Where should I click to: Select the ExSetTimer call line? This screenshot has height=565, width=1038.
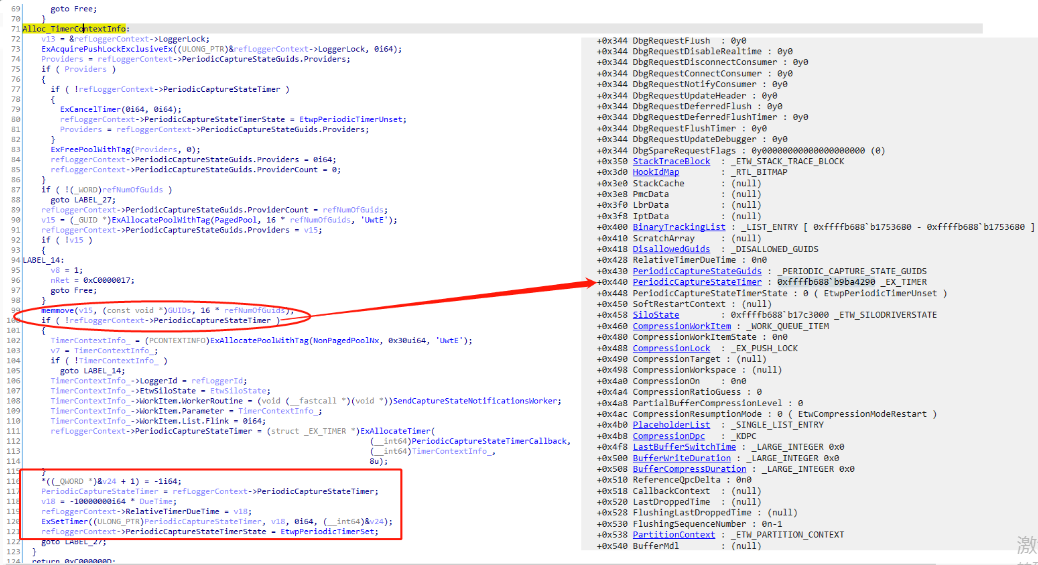[216, 521]
